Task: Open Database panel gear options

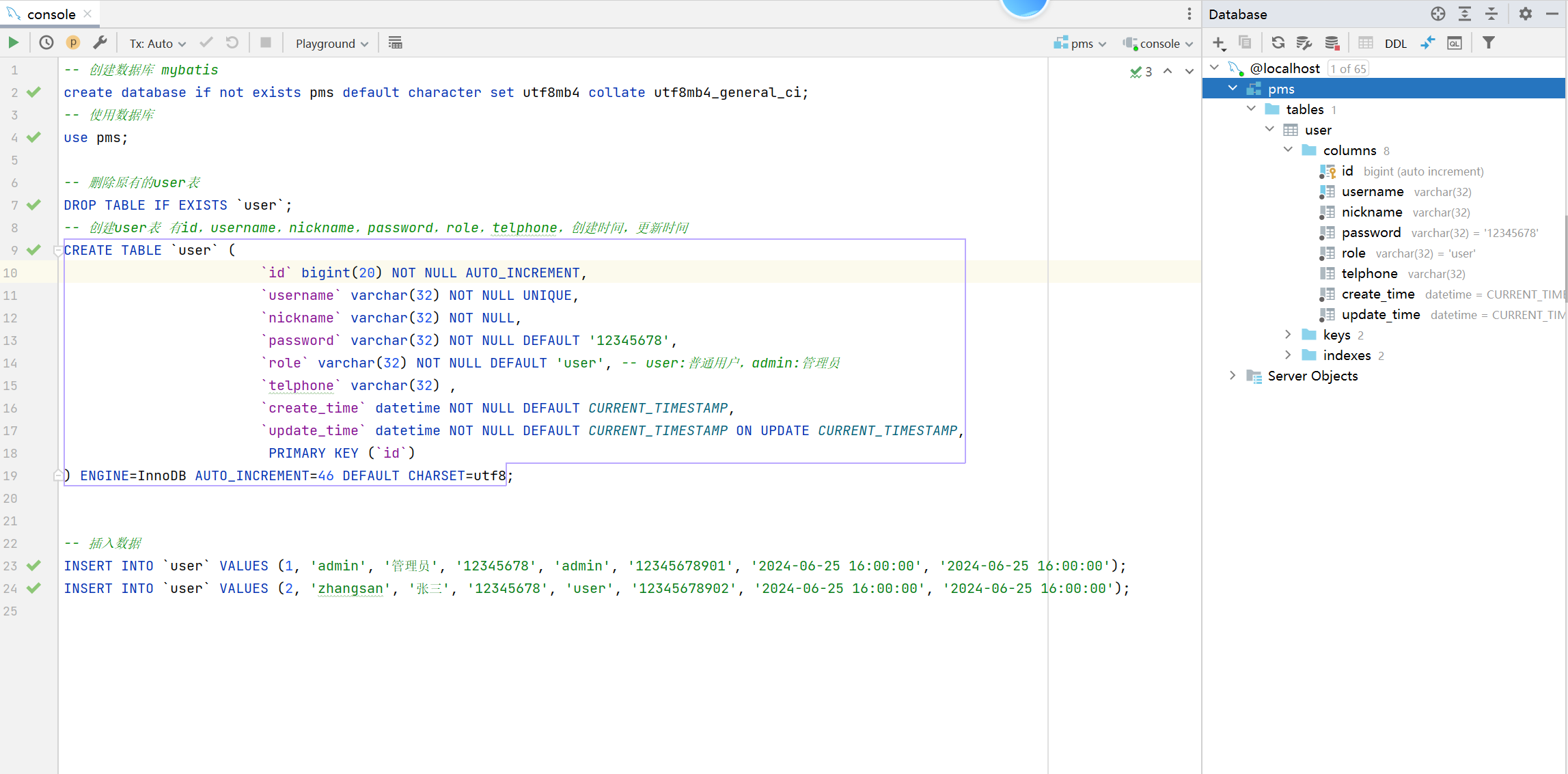Action: 1525,14
